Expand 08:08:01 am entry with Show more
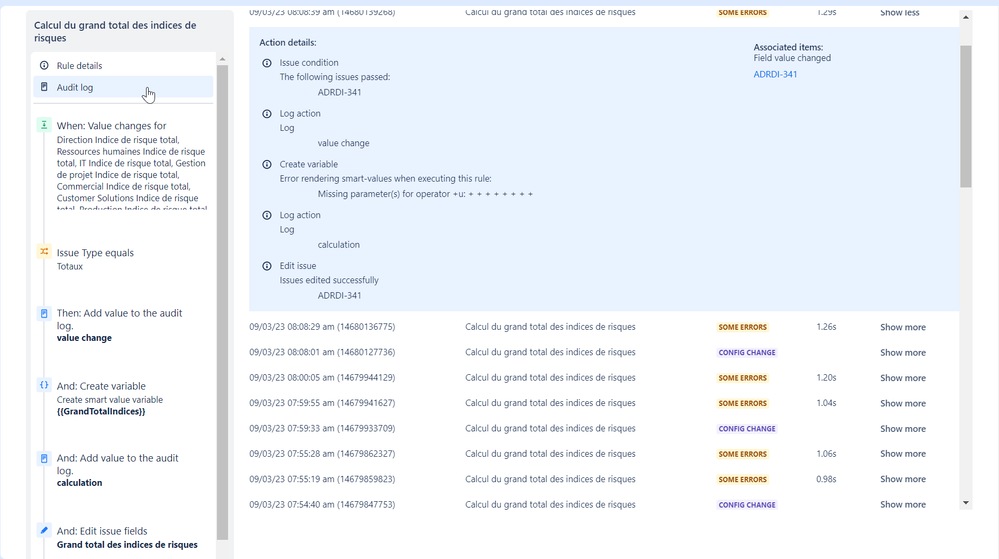The height and width of the screenshot is (559, 999). click(903, 352)
